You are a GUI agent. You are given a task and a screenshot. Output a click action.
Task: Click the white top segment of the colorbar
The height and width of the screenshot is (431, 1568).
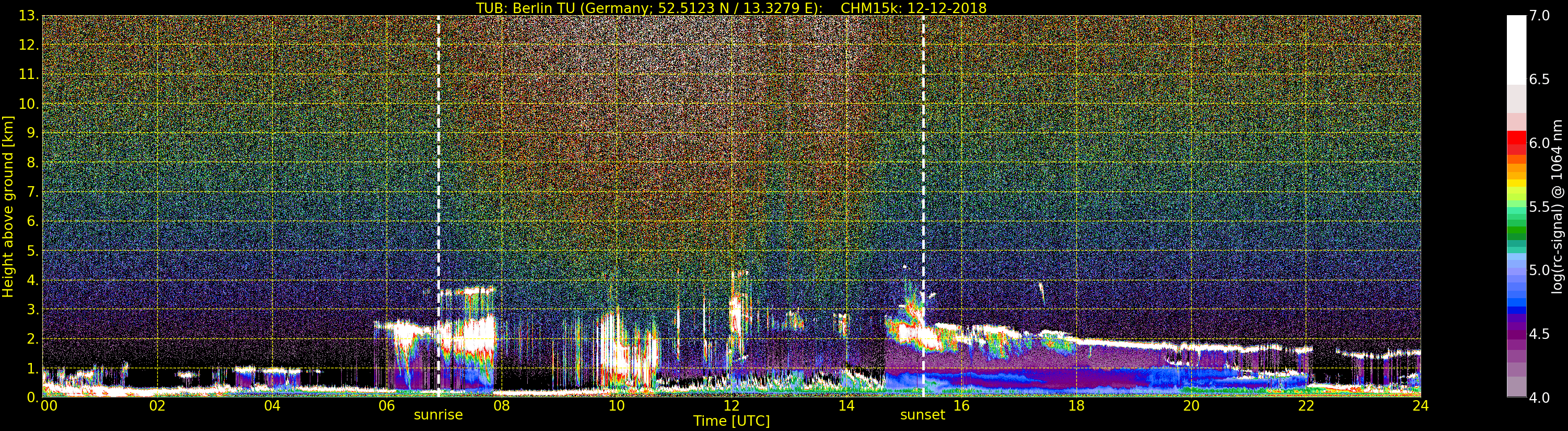[x=1516, y=50]
